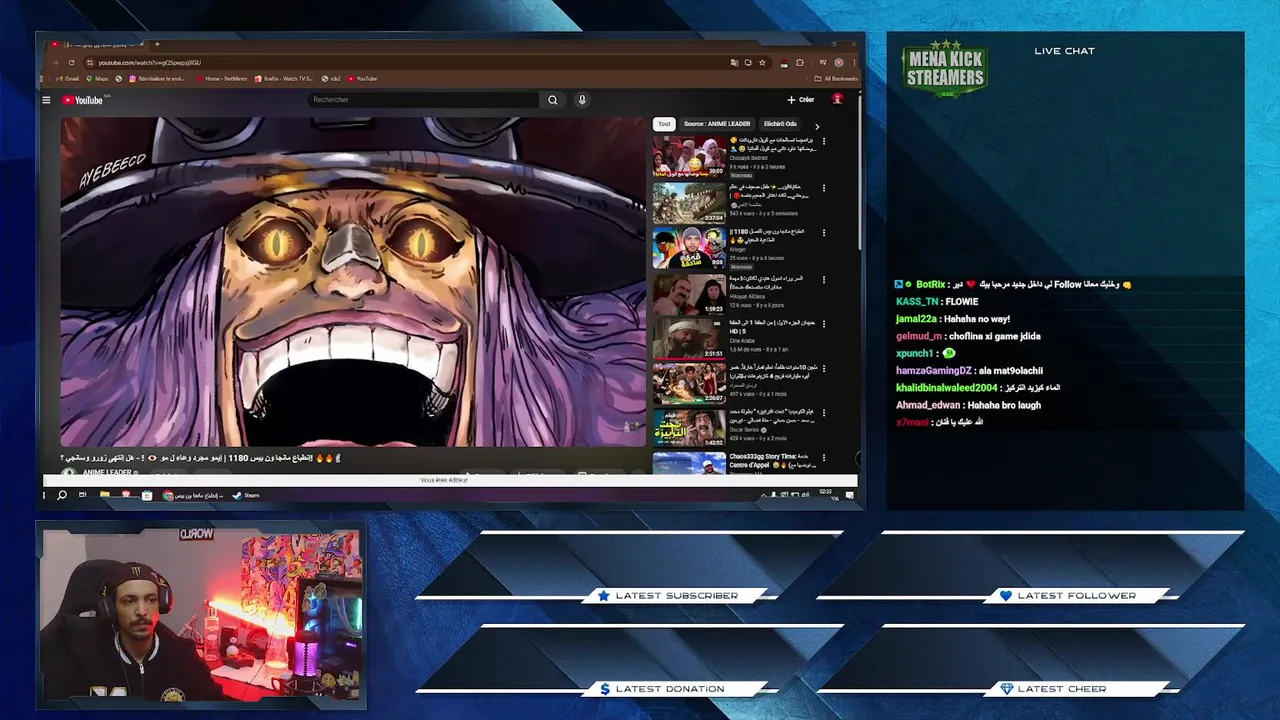1280x720 pixels.
Task: Click Ahmad_edwan username in live chat
Action: (928, 405)
